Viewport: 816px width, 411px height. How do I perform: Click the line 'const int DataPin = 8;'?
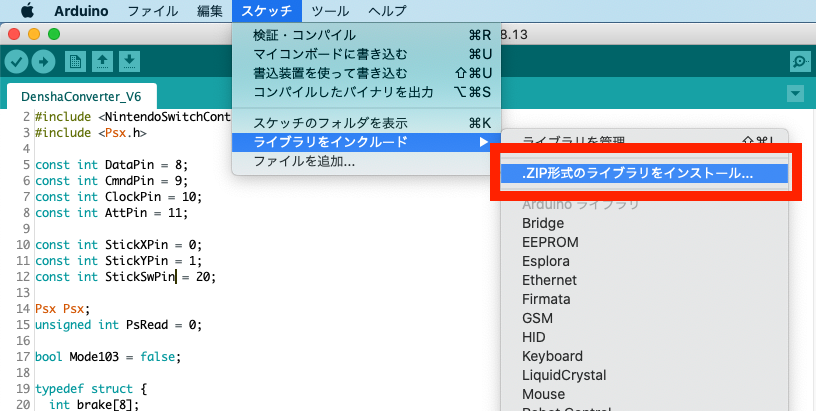pos(111,165)
